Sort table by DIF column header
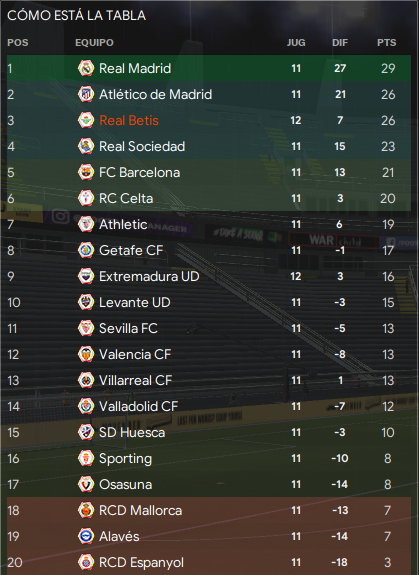The width and height of the screenshot is (419, 575). 340,43
